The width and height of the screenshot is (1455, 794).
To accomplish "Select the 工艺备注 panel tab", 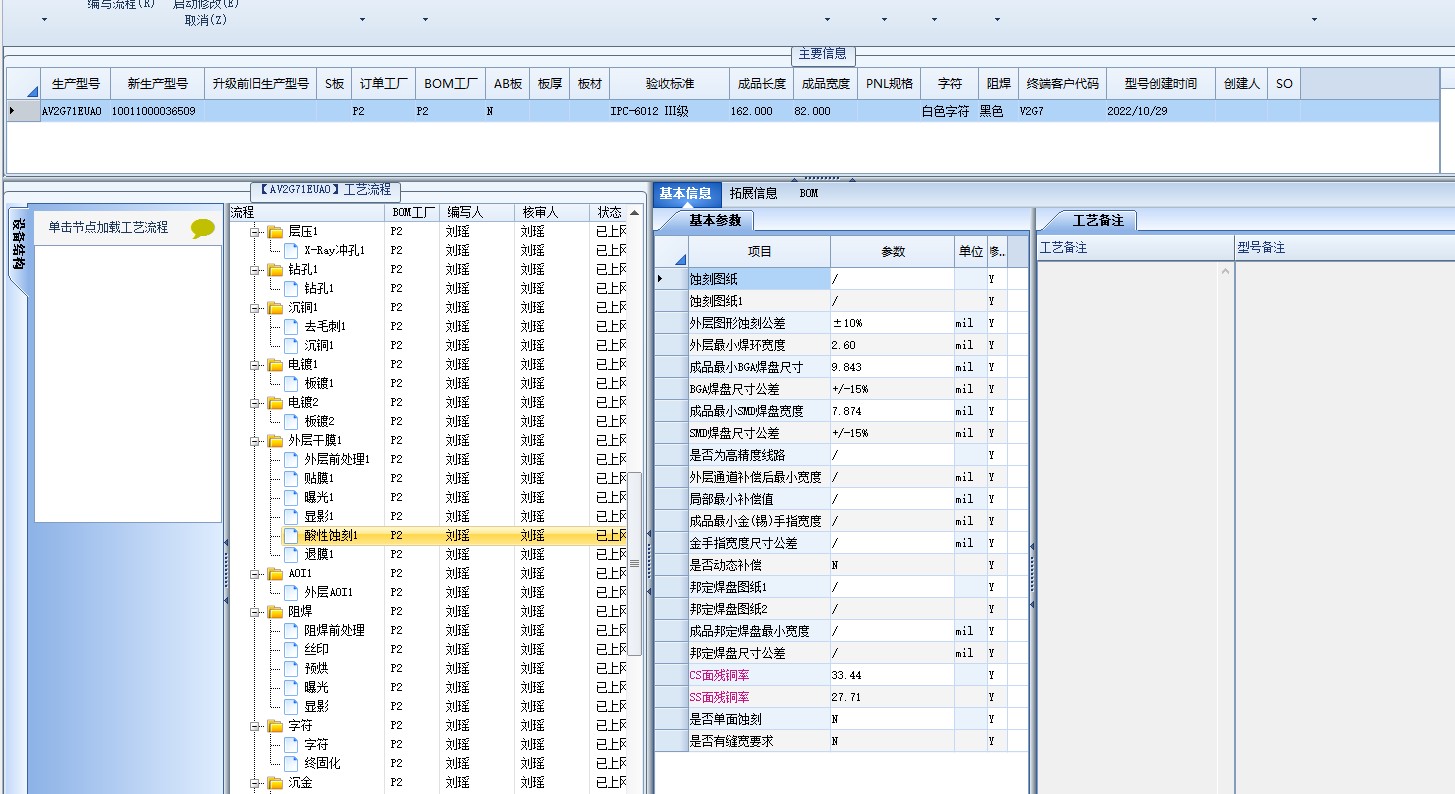I will click(1097, 220).
